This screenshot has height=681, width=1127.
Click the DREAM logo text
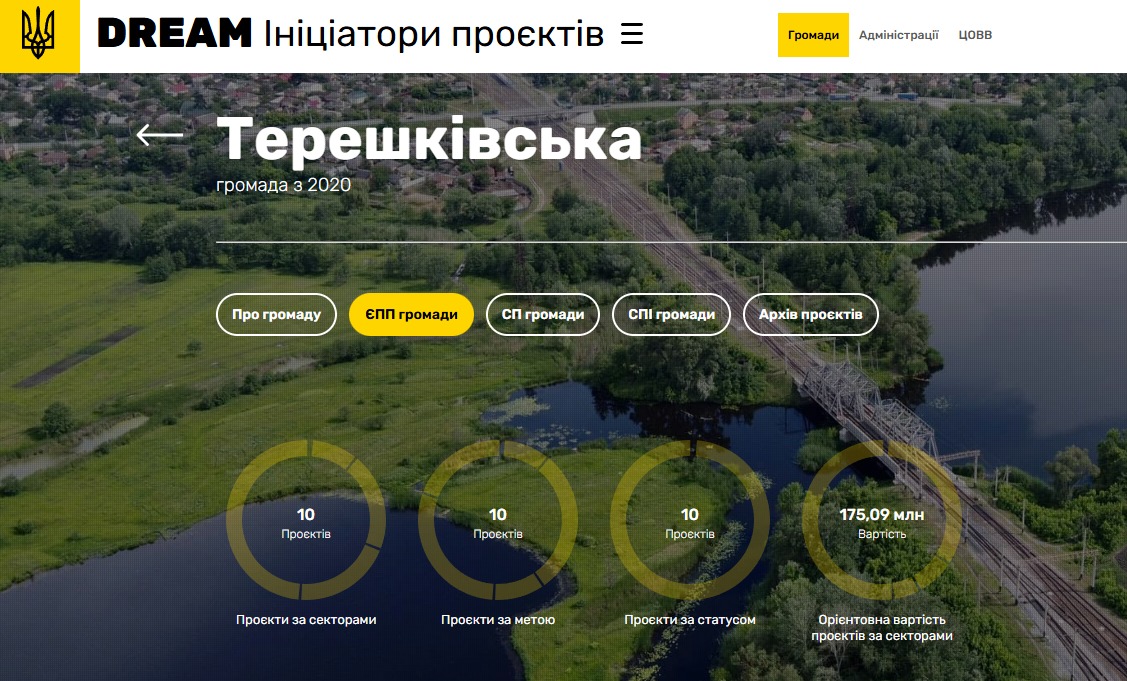pyautogui.click(x=175, y=35)
